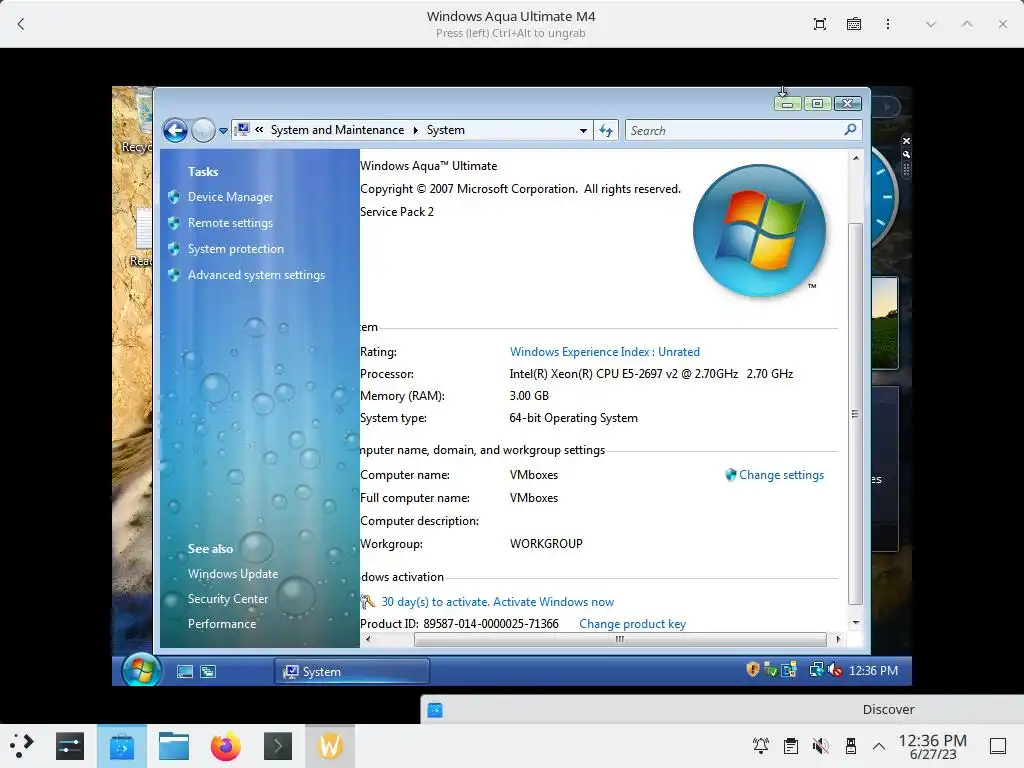Open the keyboard shortcuts icon in header

(854, 24)
